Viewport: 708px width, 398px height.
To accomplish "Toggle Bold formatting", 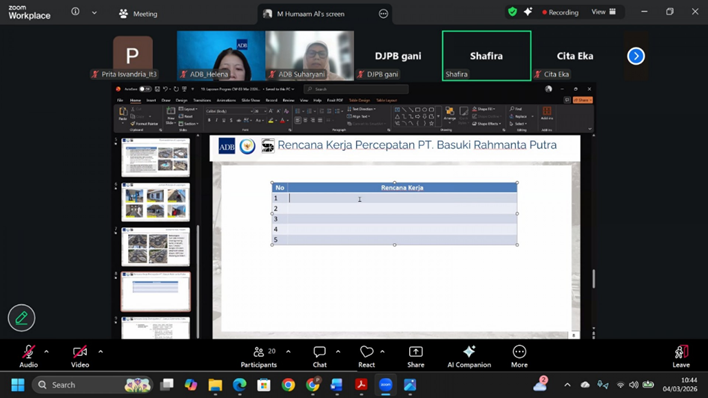I will pos(209,121).
